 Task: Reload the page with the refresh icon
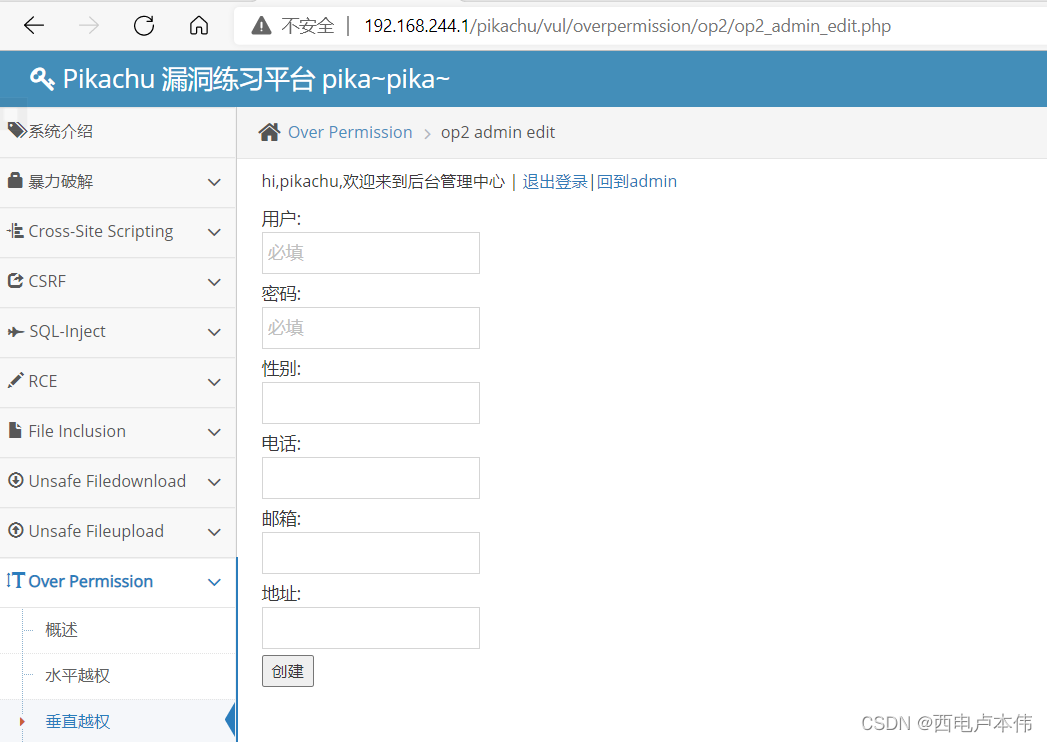pos(144,25)
